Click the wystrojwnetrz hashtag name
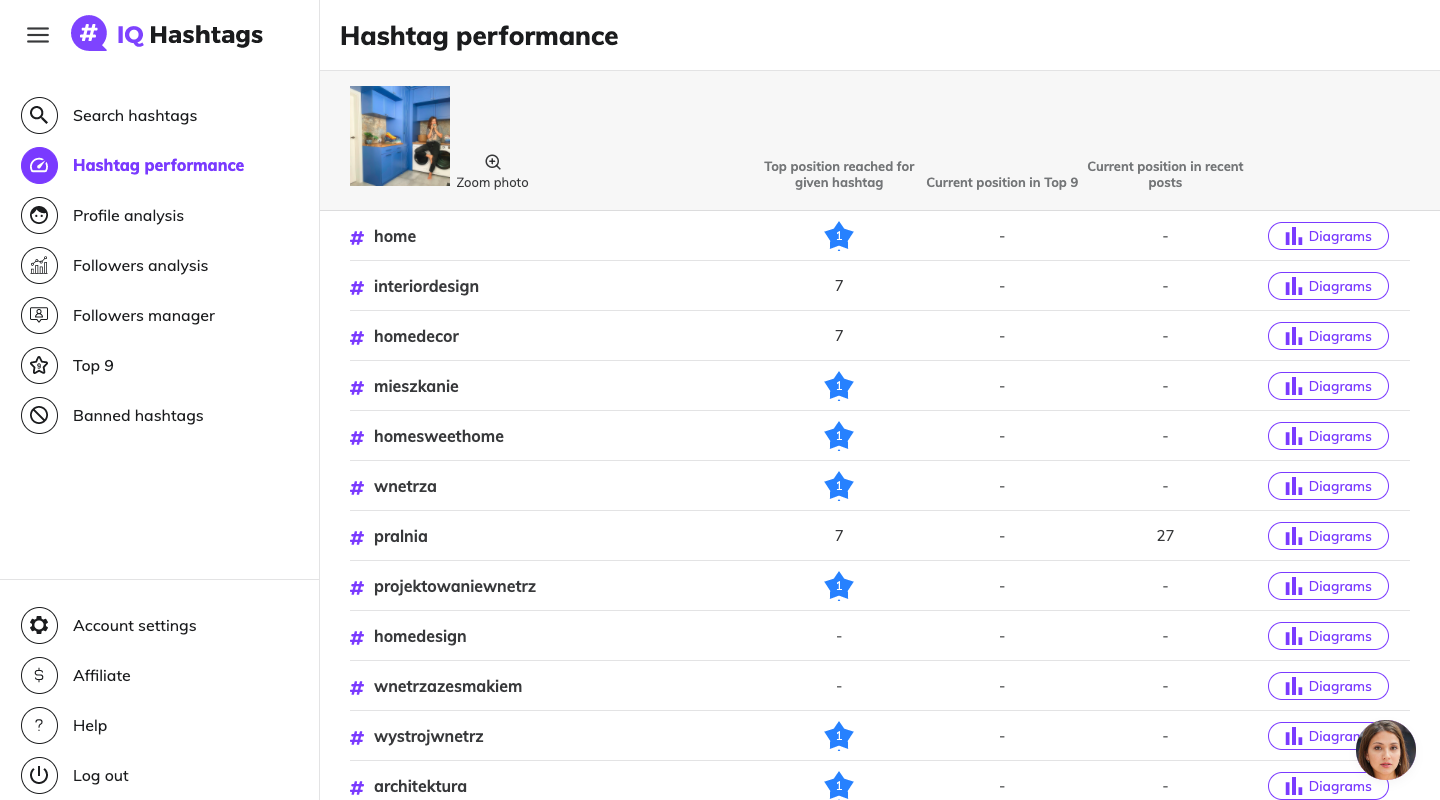The height and width of the screenshot is (800, 1440). point(429,736)
